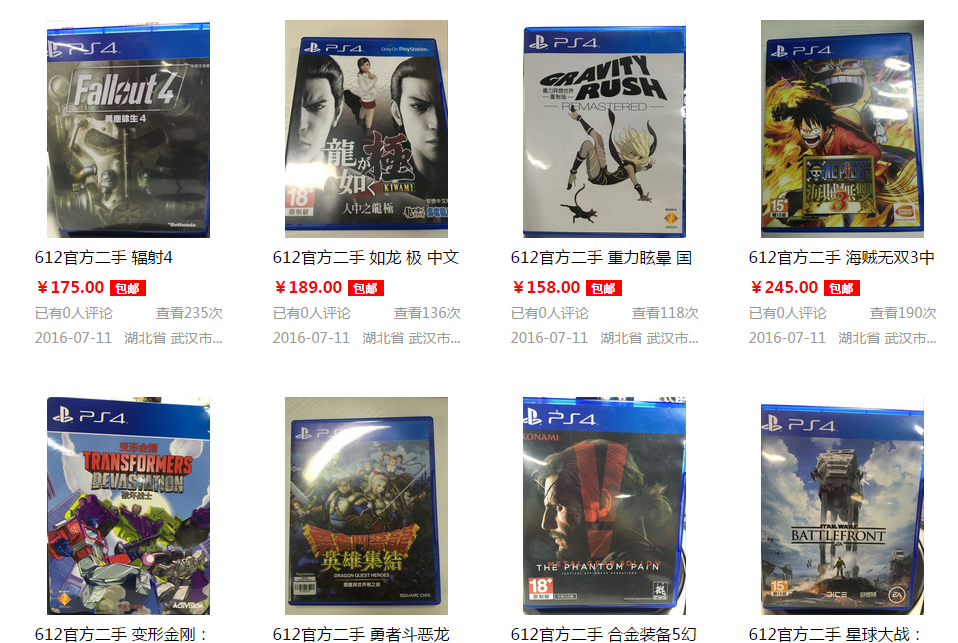Open the Fallout 4 game cover thumbnail
Image resolution: width=958 pixels, height=643 pixels.
[x=128, y=129]
